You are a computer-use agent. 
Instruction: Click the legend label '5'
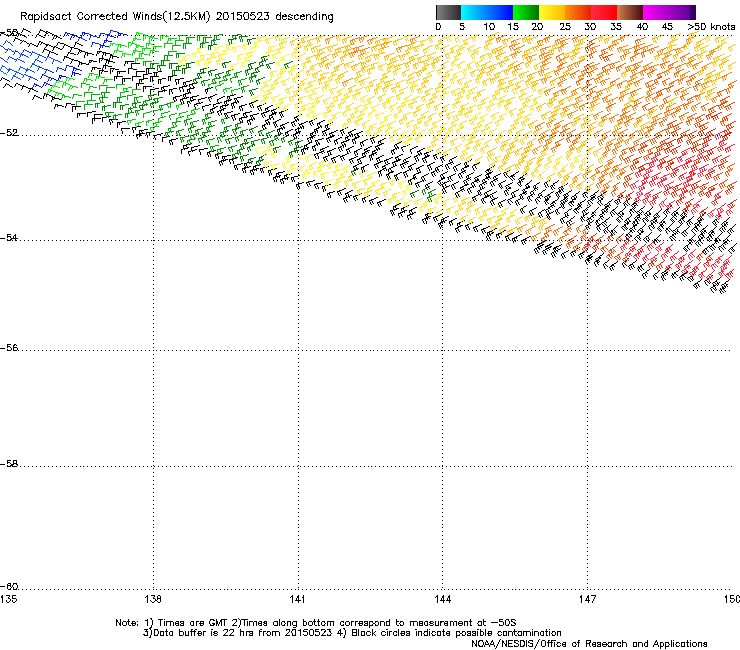[x=462, y=27]
